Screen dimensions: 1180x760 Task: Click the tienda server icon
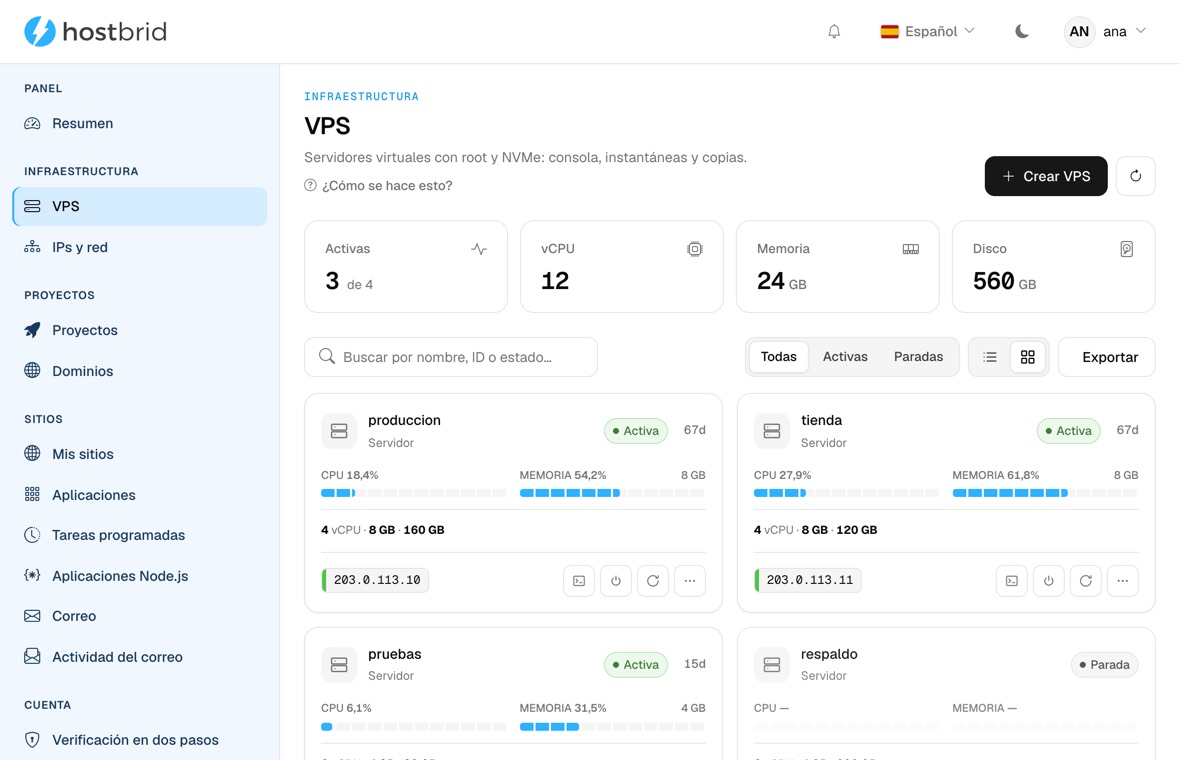tap(772, 431)
